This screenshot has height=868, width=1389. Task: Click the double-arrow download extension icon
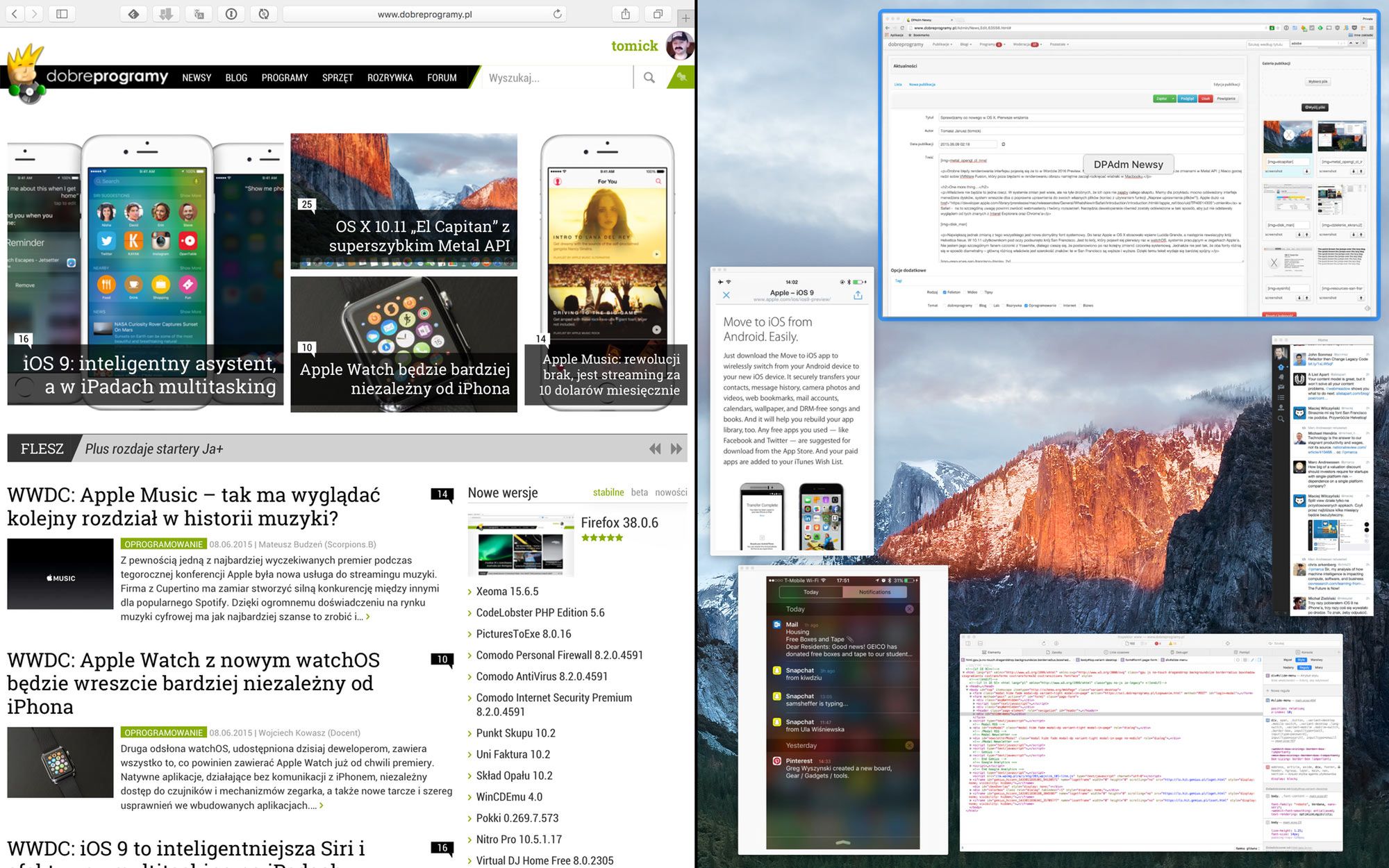[x=166, y=14]
